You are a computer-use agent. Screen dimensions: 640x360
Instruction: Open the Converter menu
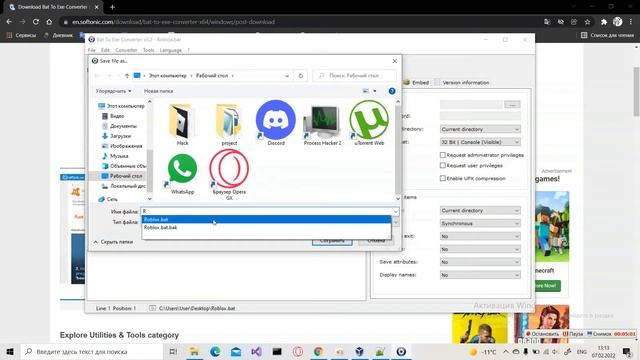pos(126,50)
